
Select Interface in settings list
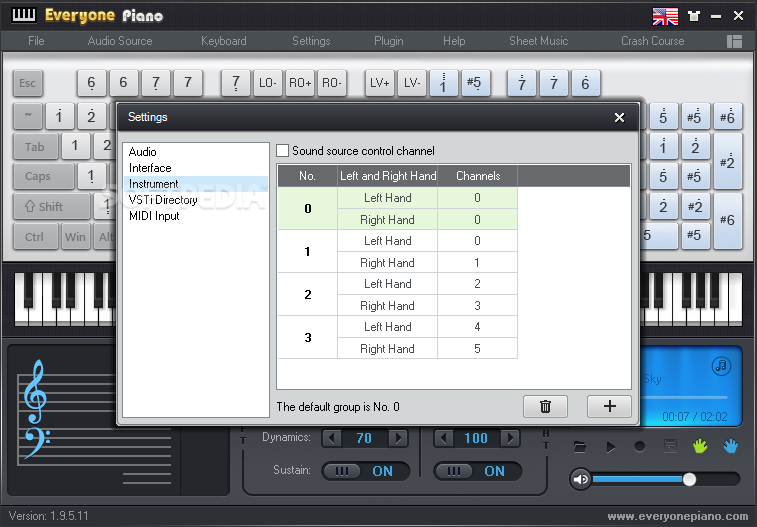click(196, 167)
